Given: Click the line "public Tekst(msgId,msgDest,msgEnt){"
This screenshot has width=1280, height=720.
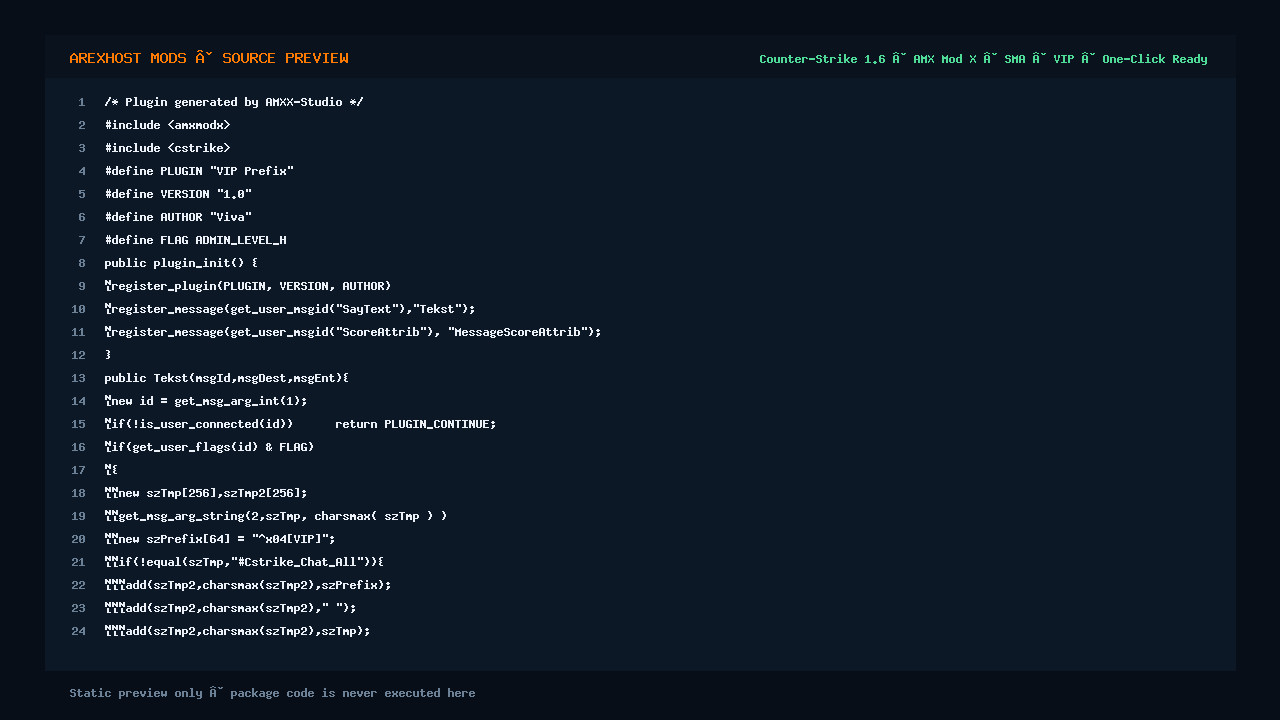Looking at the screenshot, I should [x=226, y=378].
